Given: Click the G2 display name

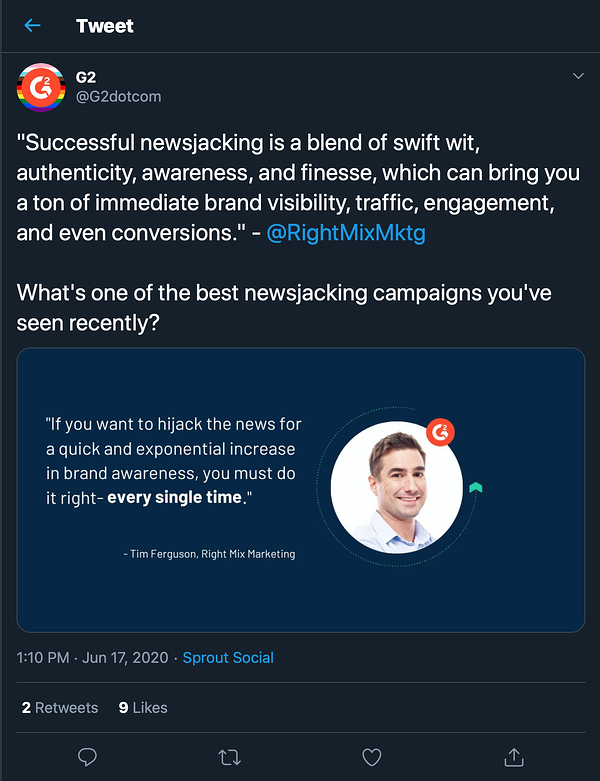Looking at the screenshot, I should coord(86,77).
